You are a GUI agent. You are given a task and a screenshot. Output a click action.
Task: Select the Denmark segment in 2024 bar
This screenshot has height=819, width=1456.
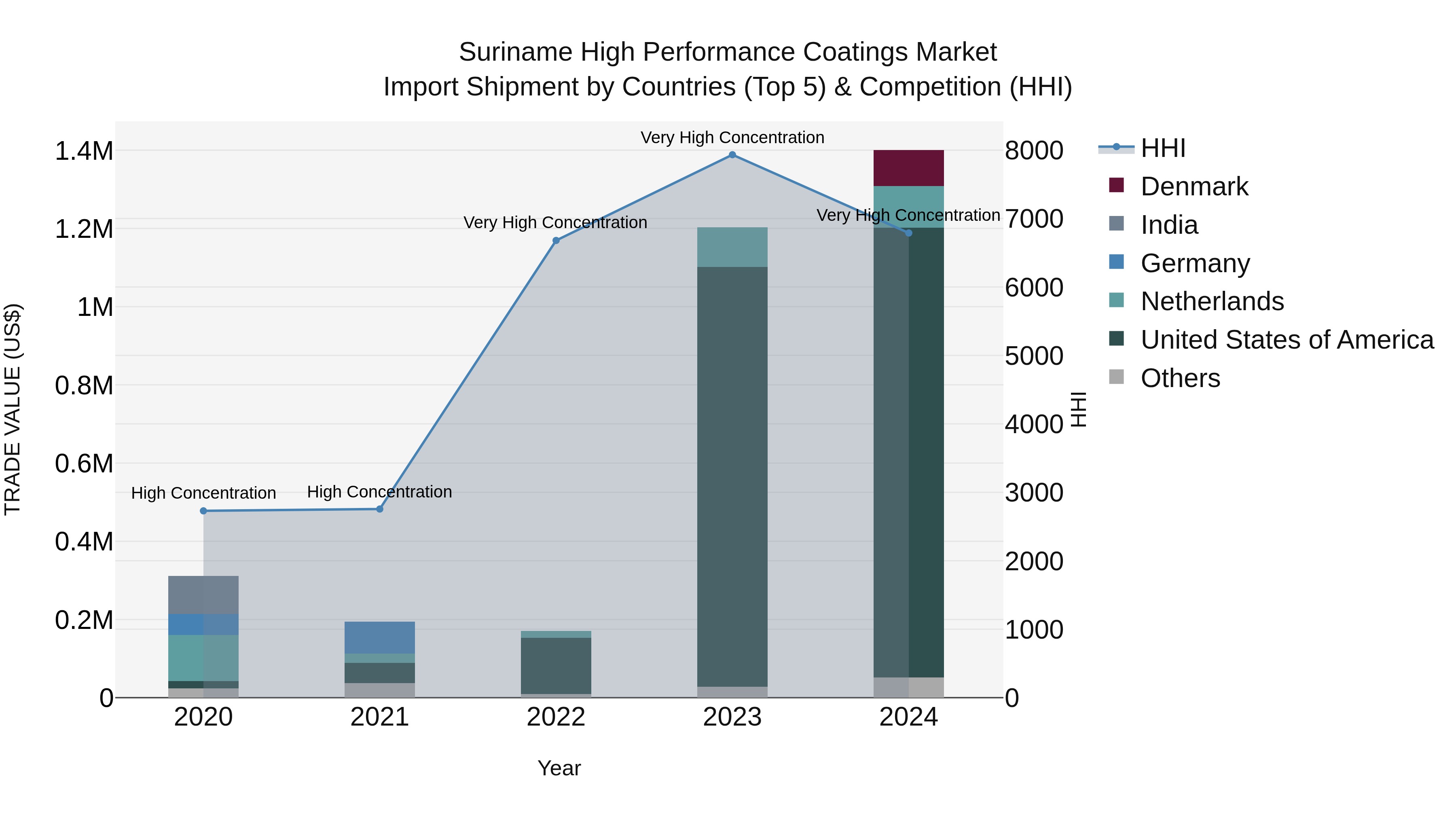tap(909, 168)
